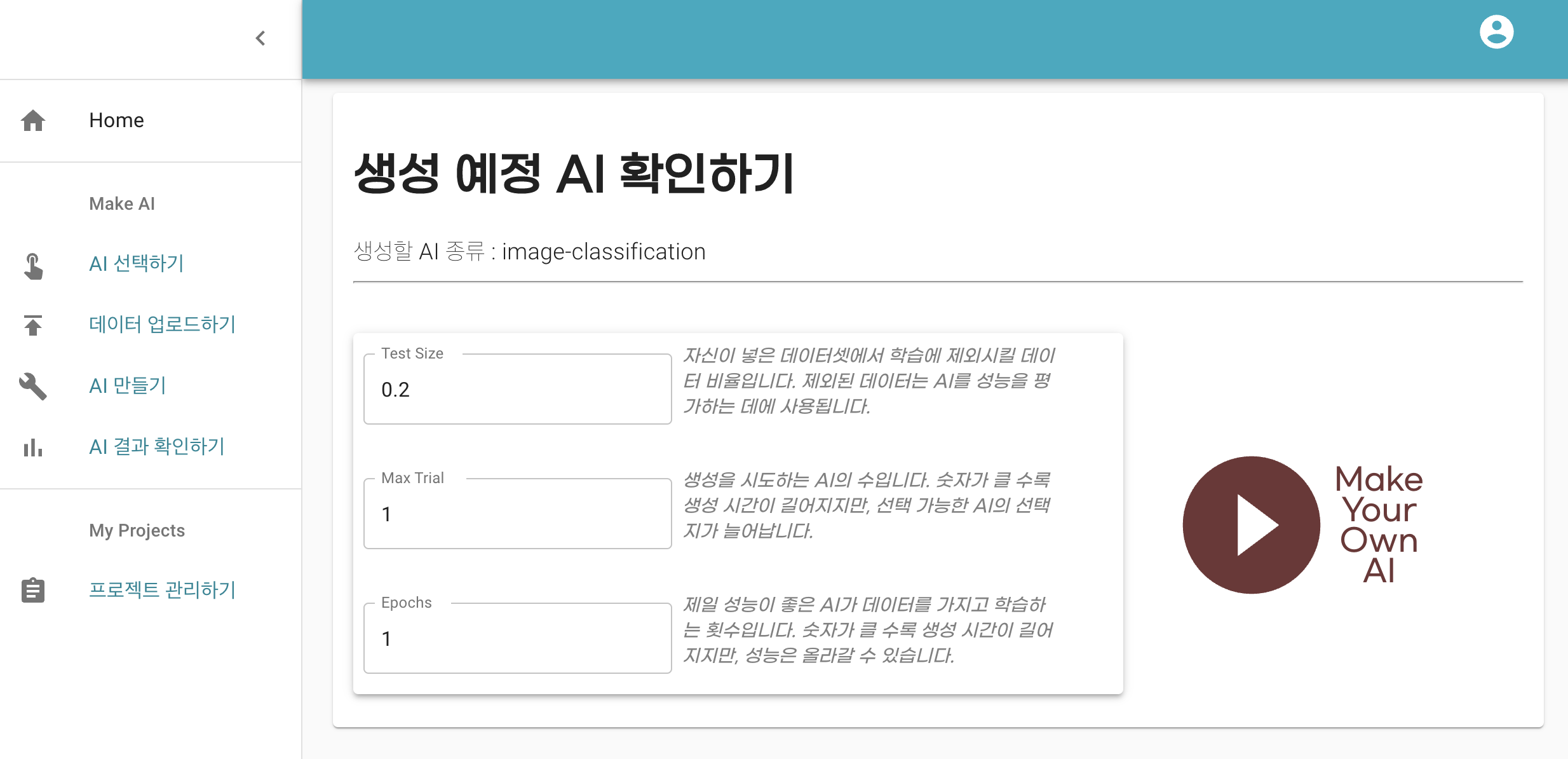Focus the Max Trial input field
Viewport: 1568px width, 759px height.
[517, 514]
